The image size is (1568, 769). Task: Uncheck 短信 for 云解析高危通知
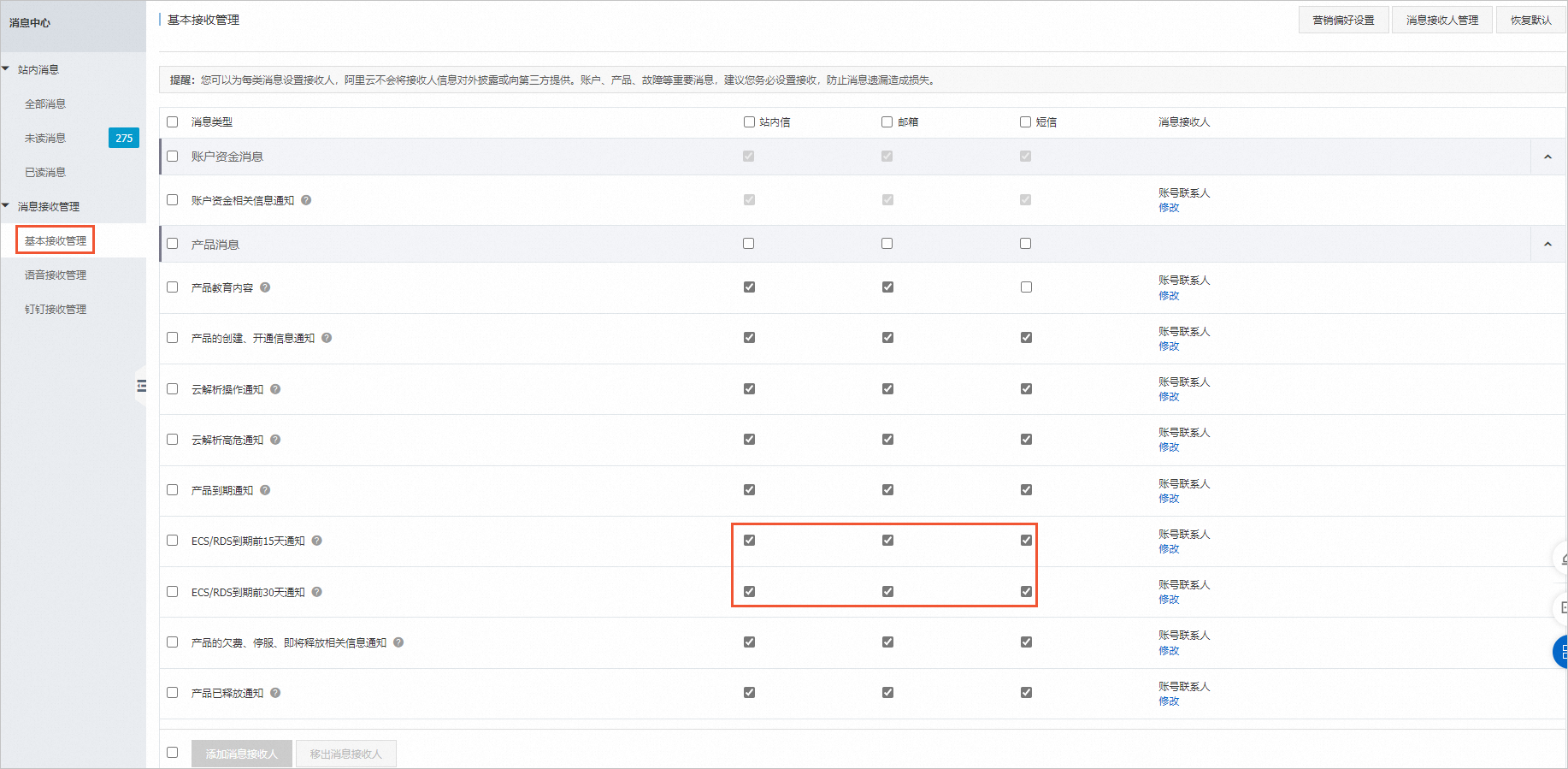coord(1026,440)
